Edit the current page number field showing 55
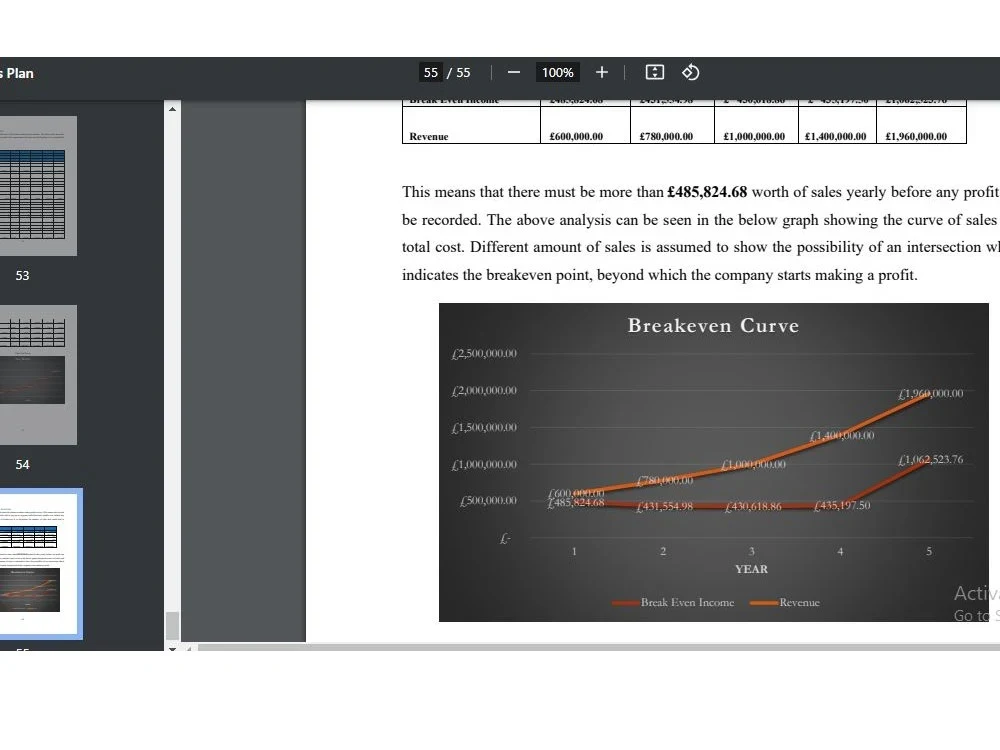This screenshot has height=750, width=1000. click(x=430, y=73)
